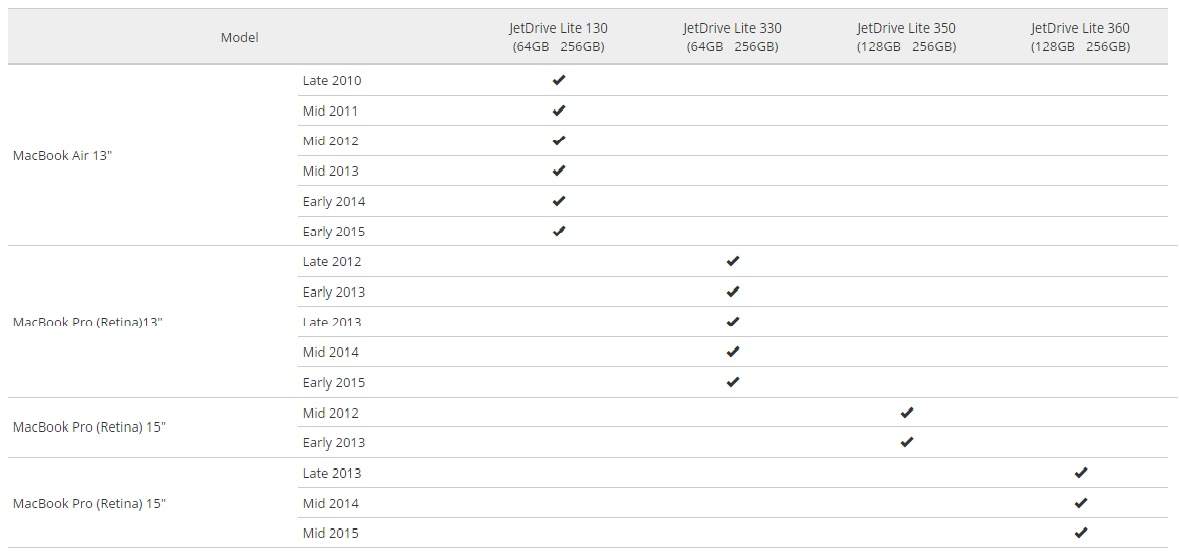This screenshot has width=1179, height=560.
Task: Click the Retina 13" Early 2015 checkmark
Action: (733, 382)
